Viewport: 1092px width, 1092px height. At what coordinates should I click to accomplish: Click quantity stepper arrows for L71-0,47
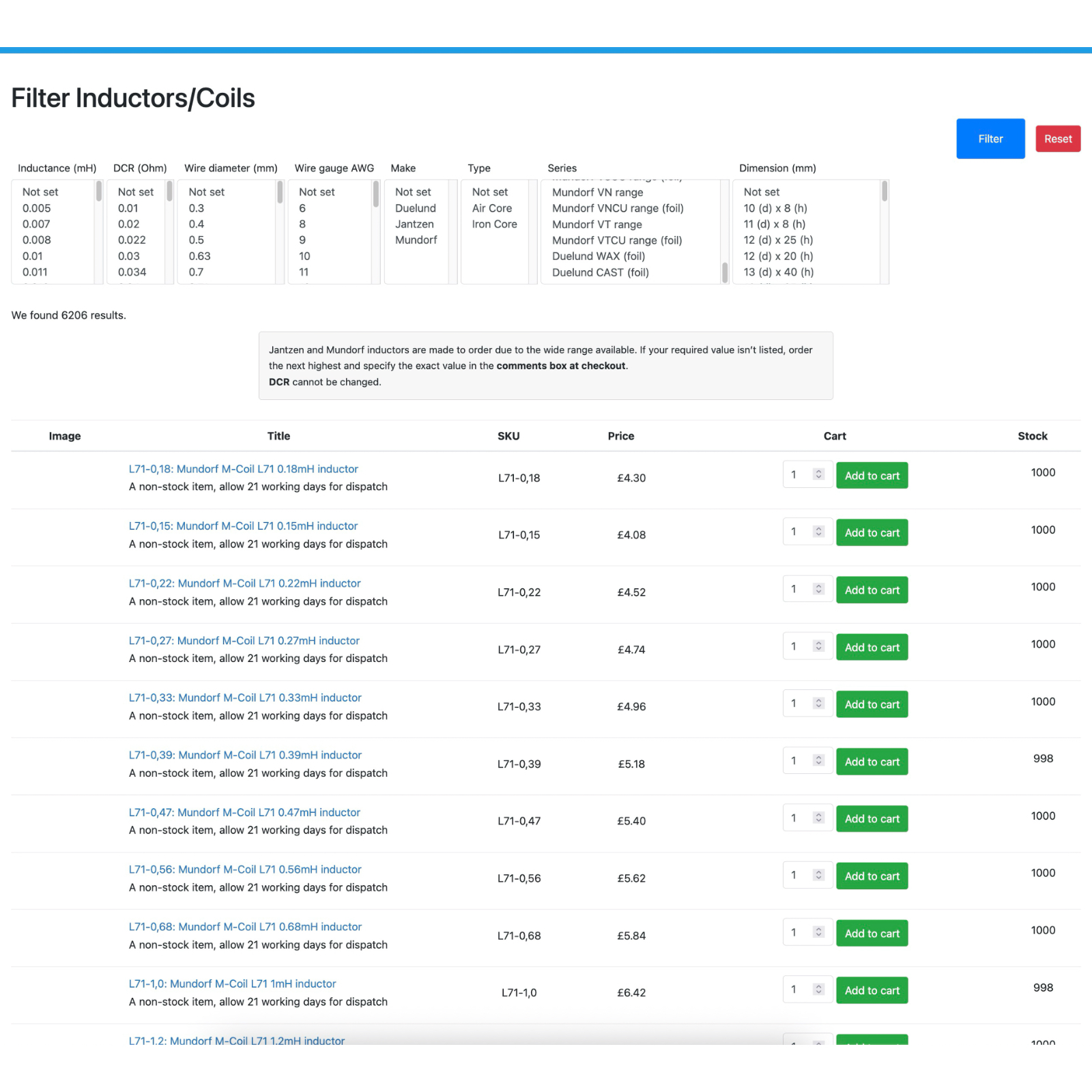click(818, 818)
